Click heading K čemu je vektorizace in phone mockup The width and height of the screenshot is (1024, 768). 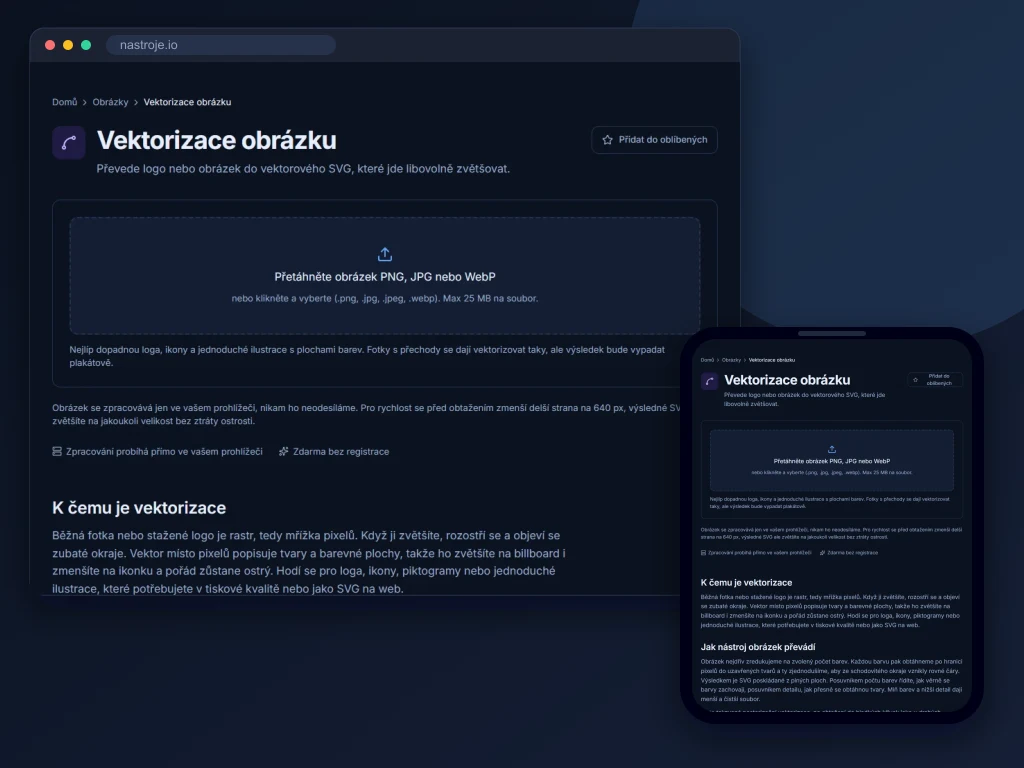(746, 583)
